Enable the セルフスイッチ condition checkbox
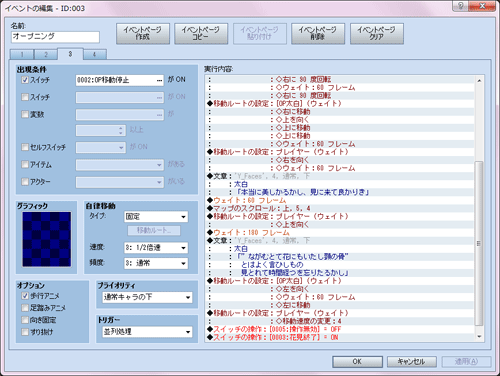Screen dimensions: 500x376 tap(25, 147)
